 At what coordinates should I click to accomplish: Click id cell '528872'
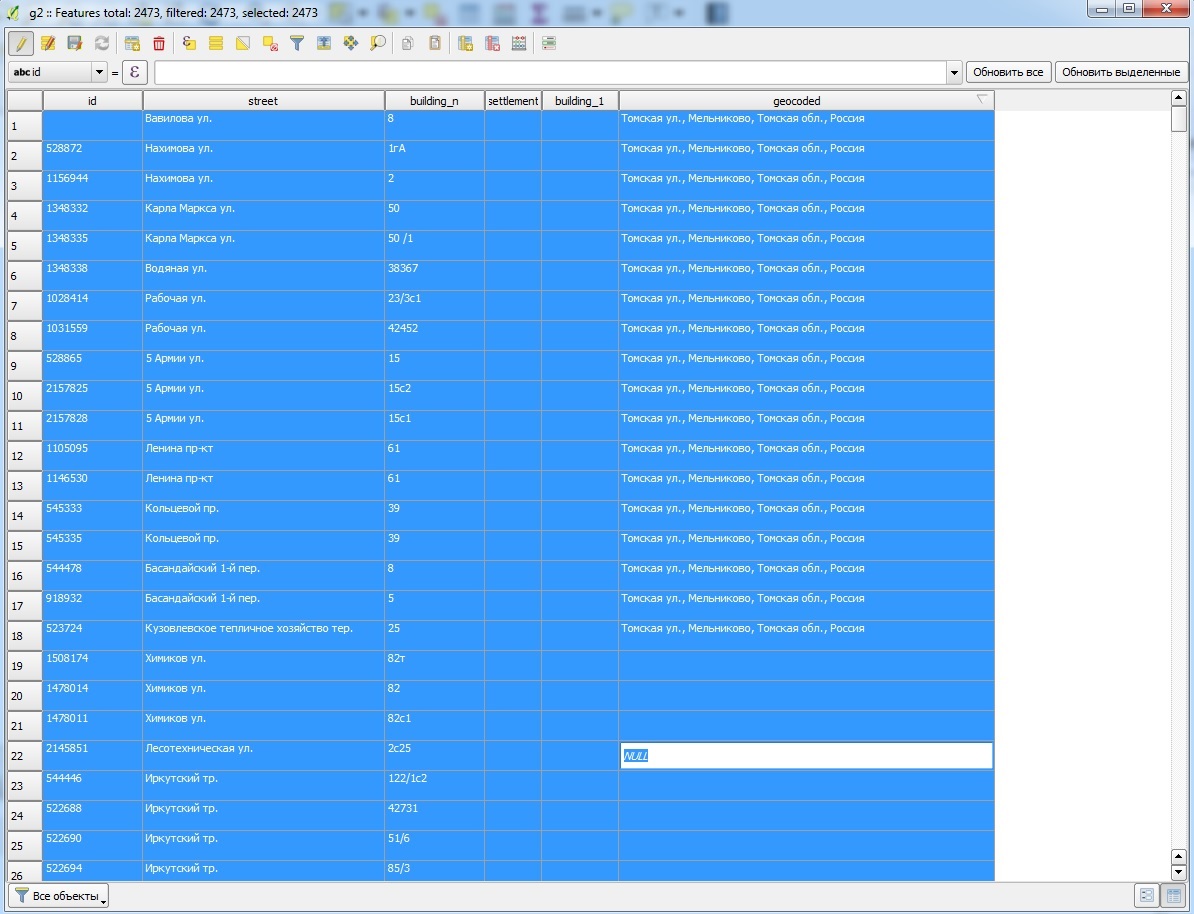[x=92, y=155]
